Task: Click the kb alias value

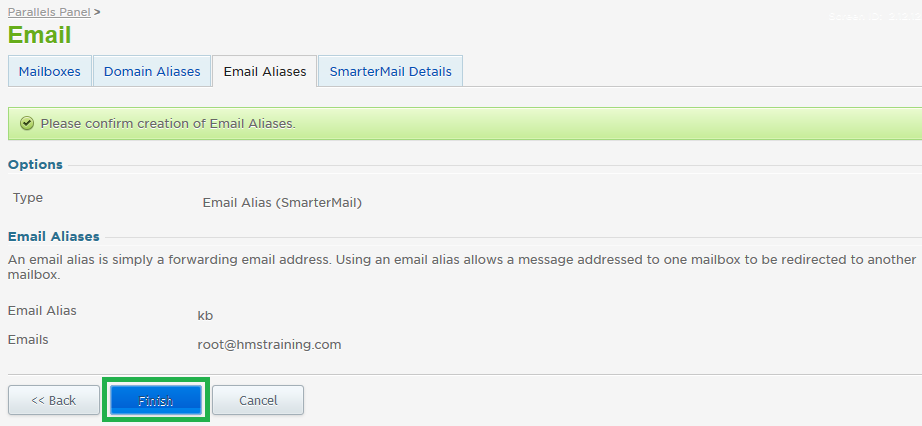Action: point(205,315)
